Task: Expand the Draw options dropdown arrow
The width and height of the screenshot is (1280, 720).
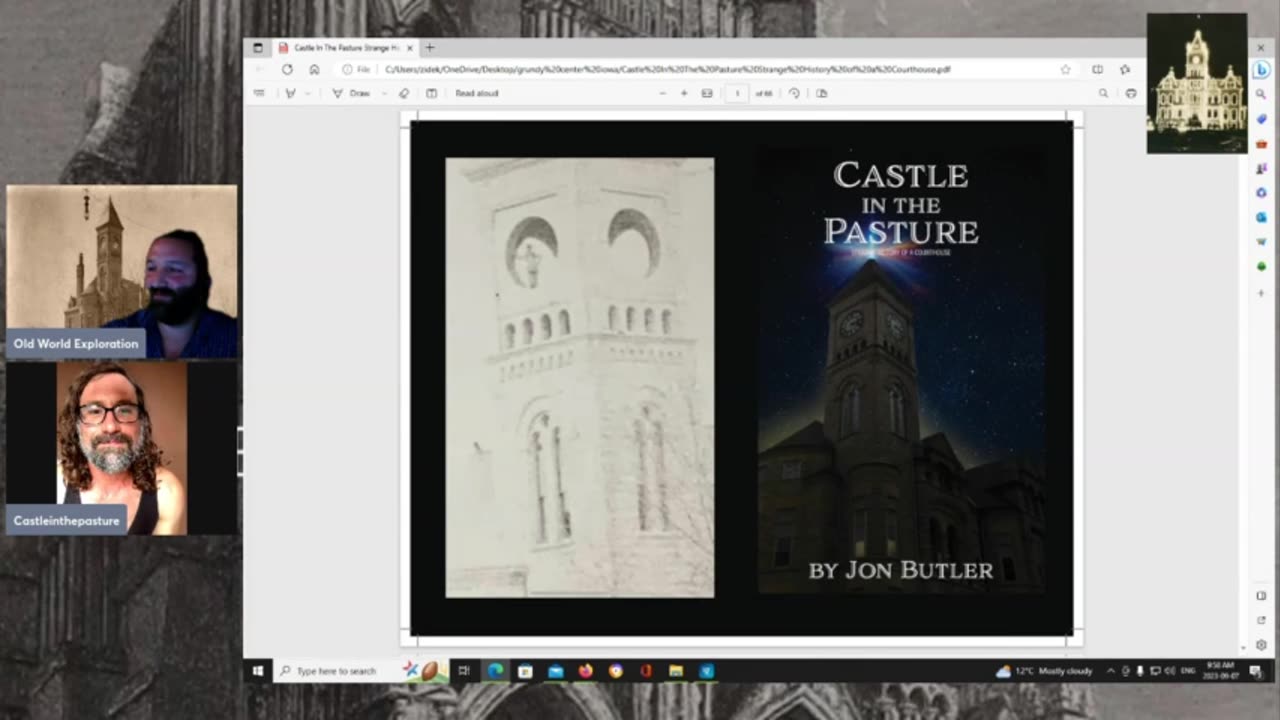Action: [384, 93]
